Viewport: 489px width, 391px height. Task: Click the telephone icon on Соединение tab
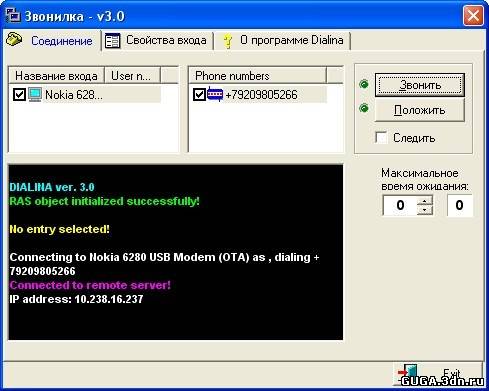click(x=14, y=39)
